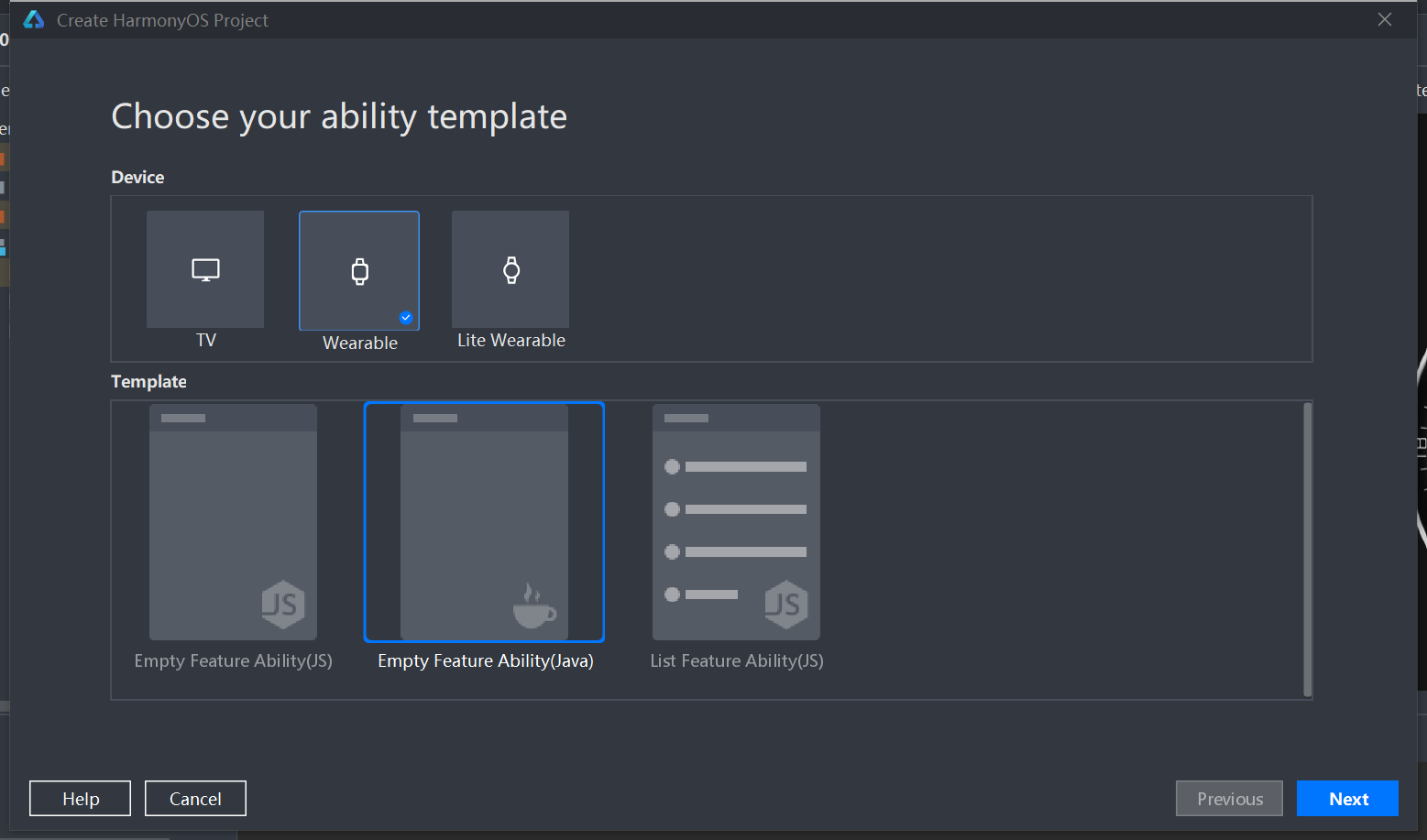This screenshot has height=840, width=1427.
Task: Click the Wearable watch icon
Action: tap(360, 271)
